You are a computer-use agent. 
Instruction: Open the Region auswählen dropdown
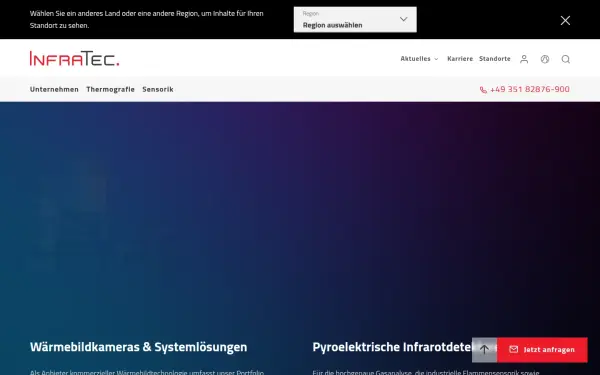click(355, 20)
